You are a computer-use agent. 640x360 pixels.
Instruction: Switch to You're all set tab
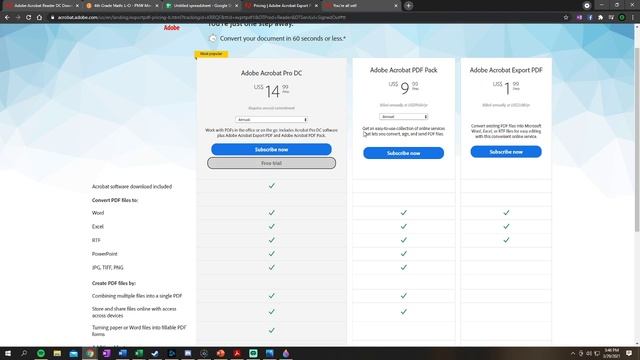pos(361,6)
